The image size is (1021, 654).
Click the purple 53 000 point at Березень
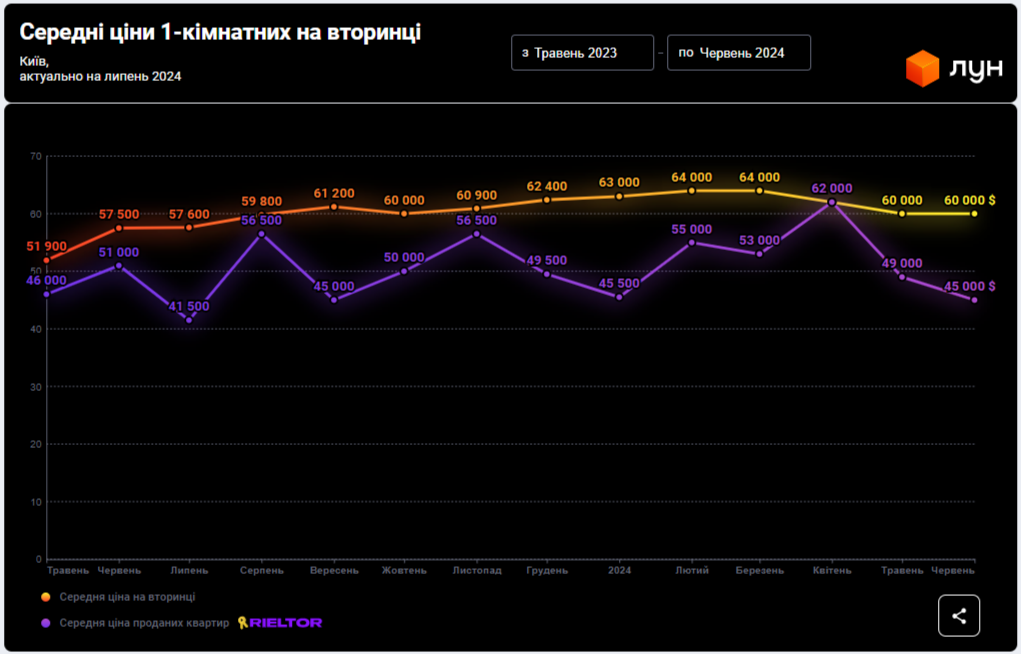click(x=759, y=254)
